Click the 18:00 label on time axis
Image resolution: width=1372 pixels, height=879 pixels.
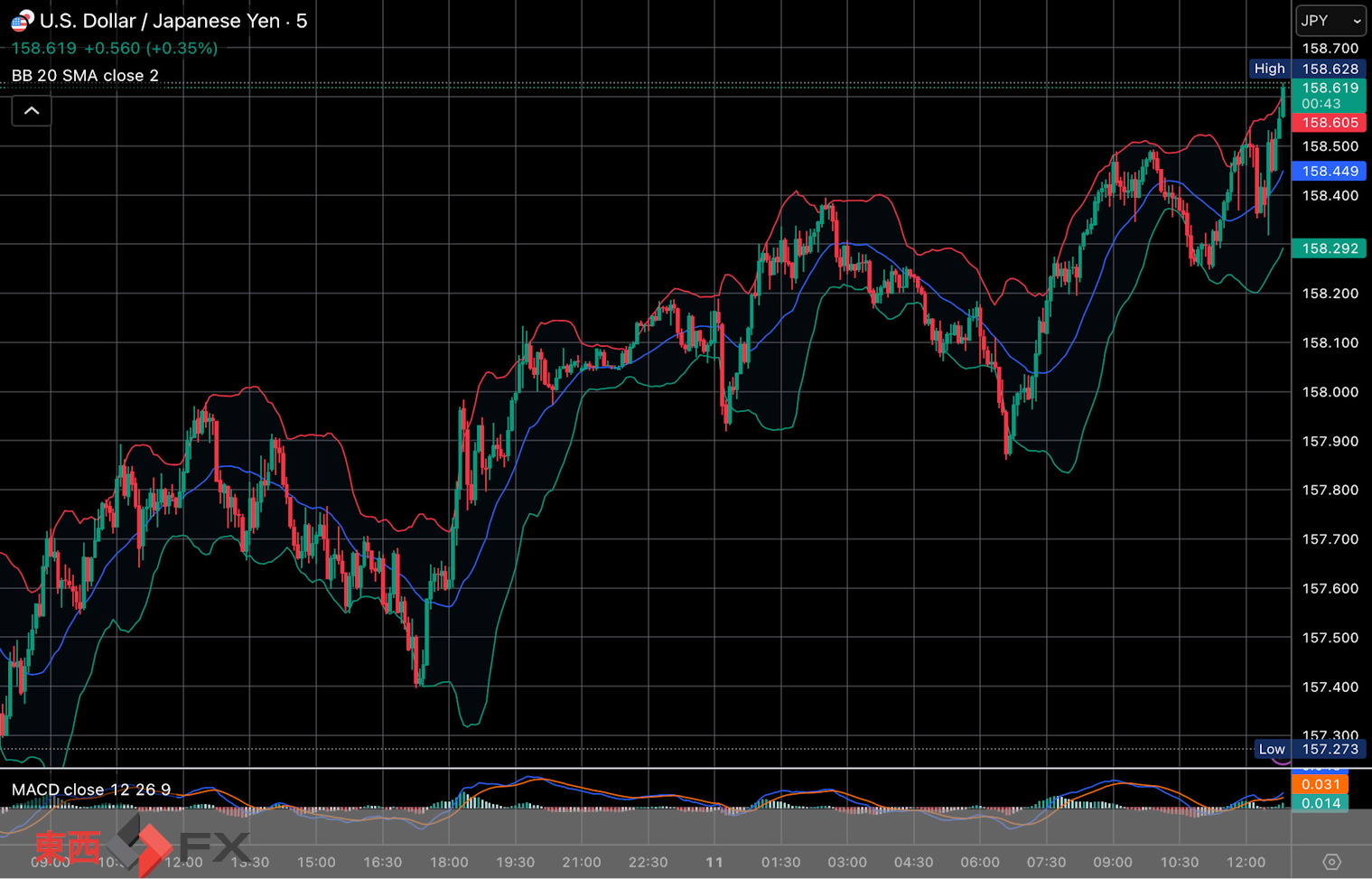(449, 862)
